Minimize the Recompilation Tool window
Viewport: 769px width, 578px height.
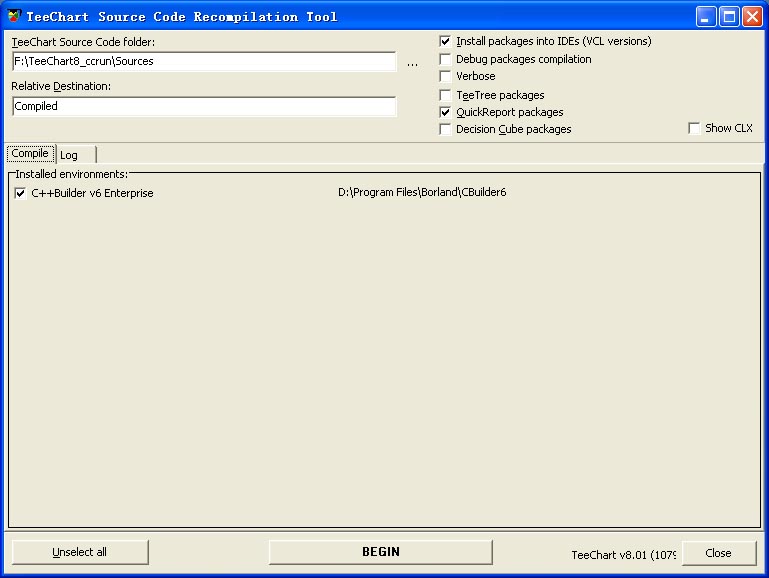pos(707,16)
